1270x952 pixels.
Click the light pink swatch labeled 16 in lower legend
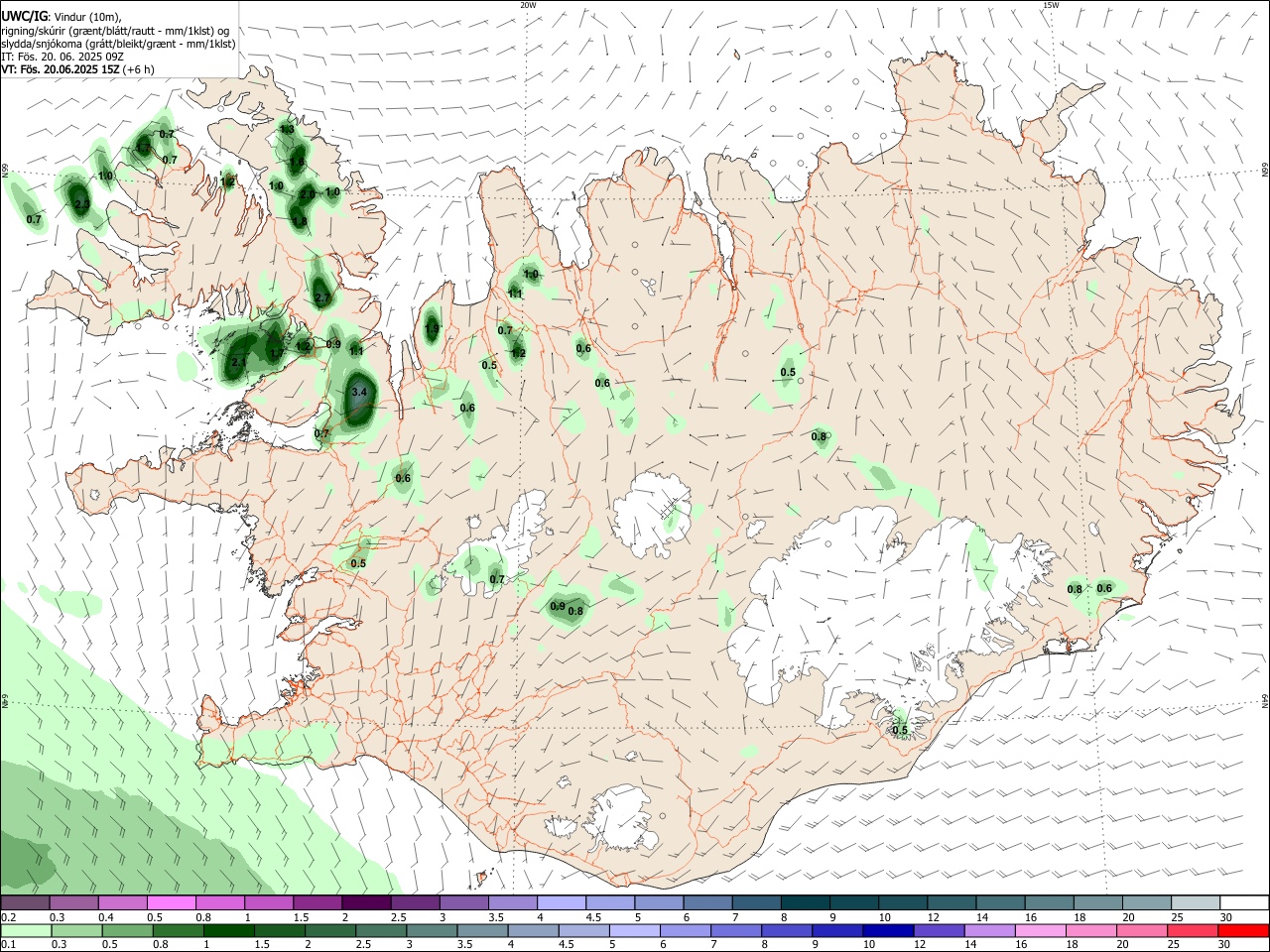(1041, 931)
